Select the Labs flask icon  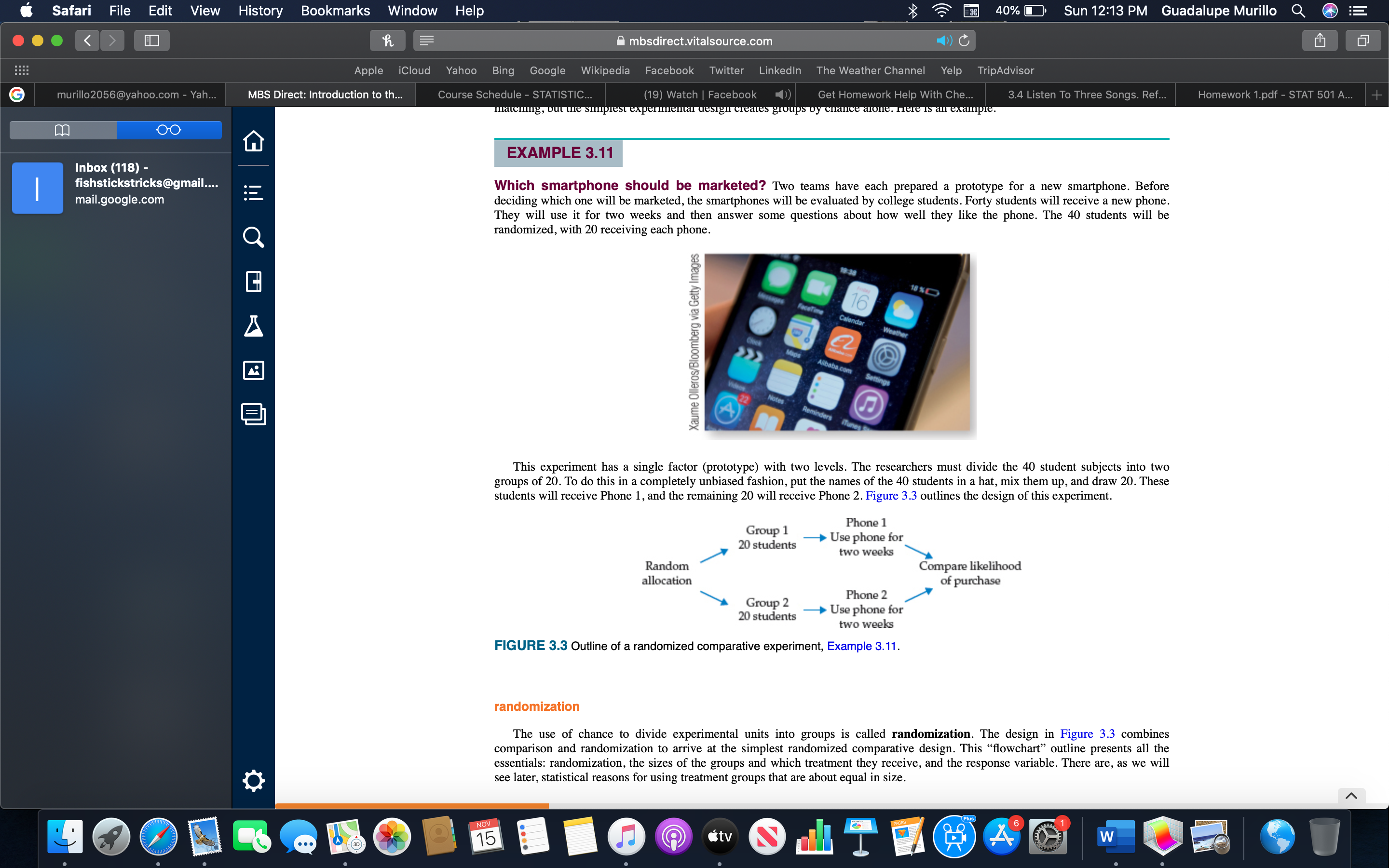(x=254, y=325)
